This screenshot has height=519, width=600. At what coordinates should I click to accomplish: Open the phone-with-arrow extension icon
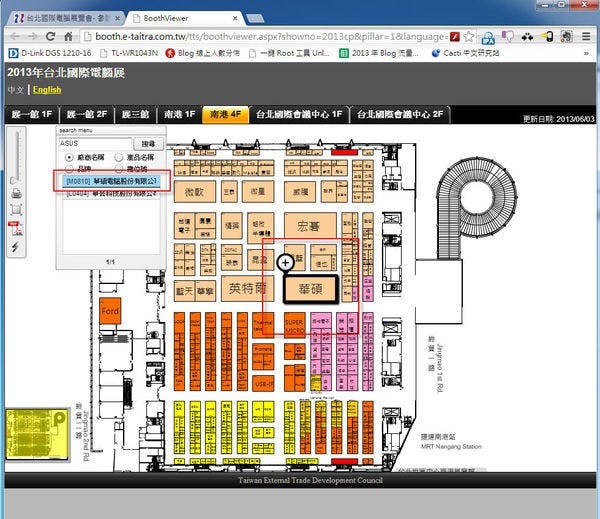click(x=547, y=37)
